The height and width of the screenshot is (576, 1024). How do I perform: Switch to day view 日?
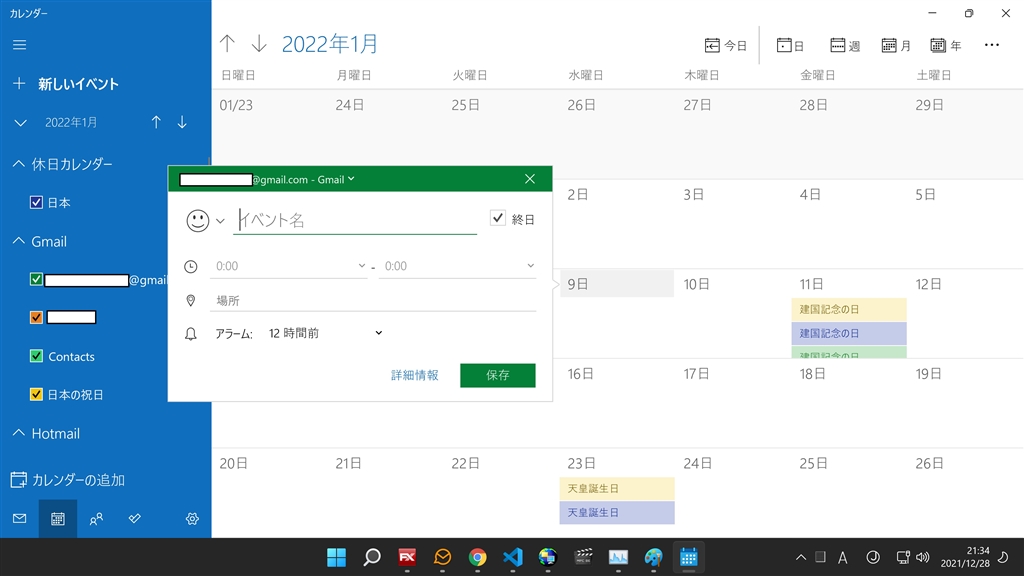coord(790,45)
